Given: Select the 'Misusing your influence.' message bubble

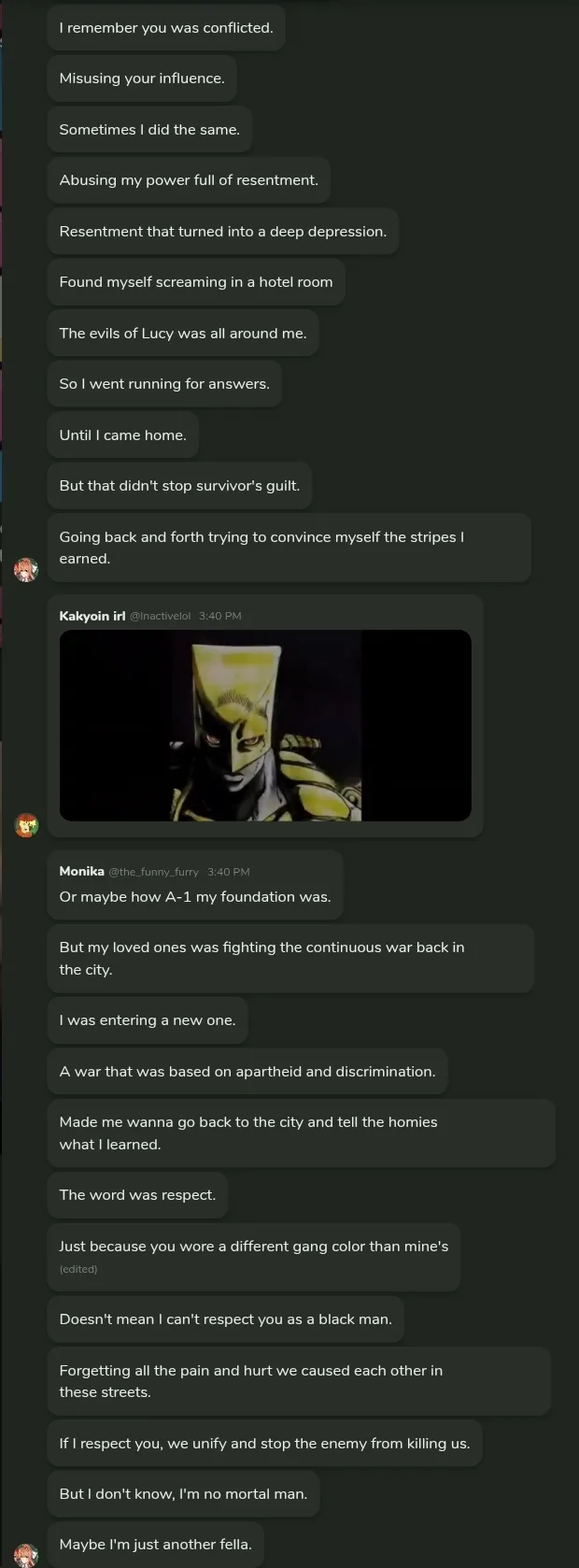Looking at the screenshot, I should pyautogui.click(x=142, y=78).
